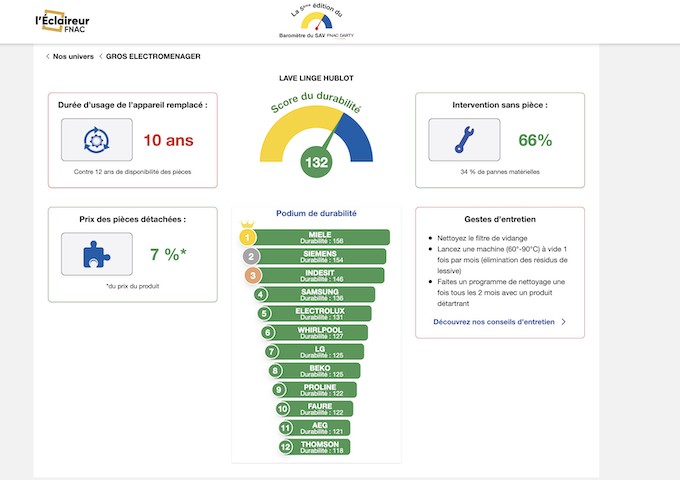Viewport: 680px width, 480px height.
Task: Select the AEG podium bar
Action: coord(320,428)
